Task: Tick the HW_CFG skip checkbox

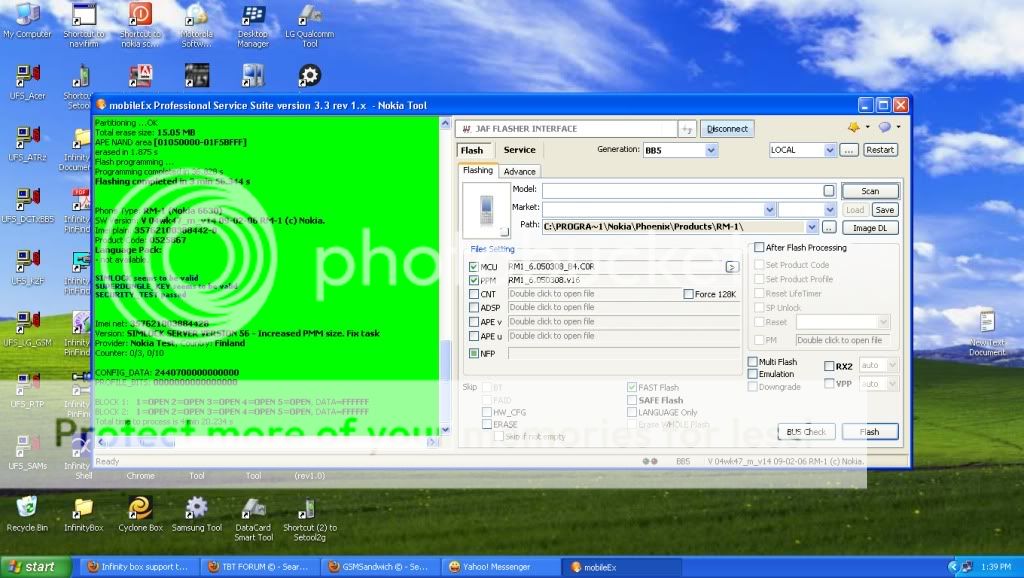Action: click(x=487, y=412)
